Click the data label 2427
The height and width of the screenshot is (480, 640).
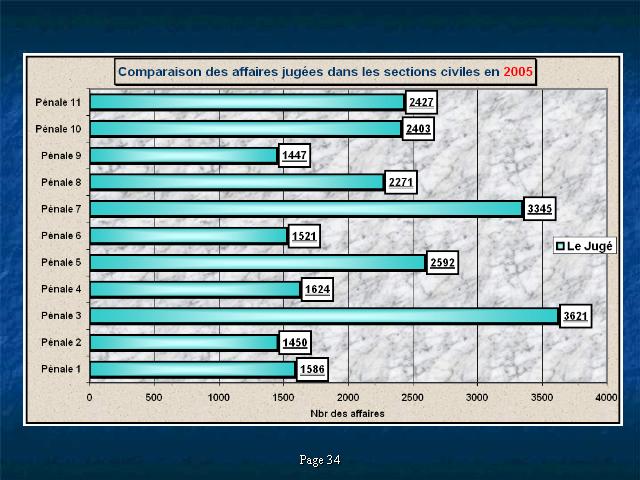(421, 102)
